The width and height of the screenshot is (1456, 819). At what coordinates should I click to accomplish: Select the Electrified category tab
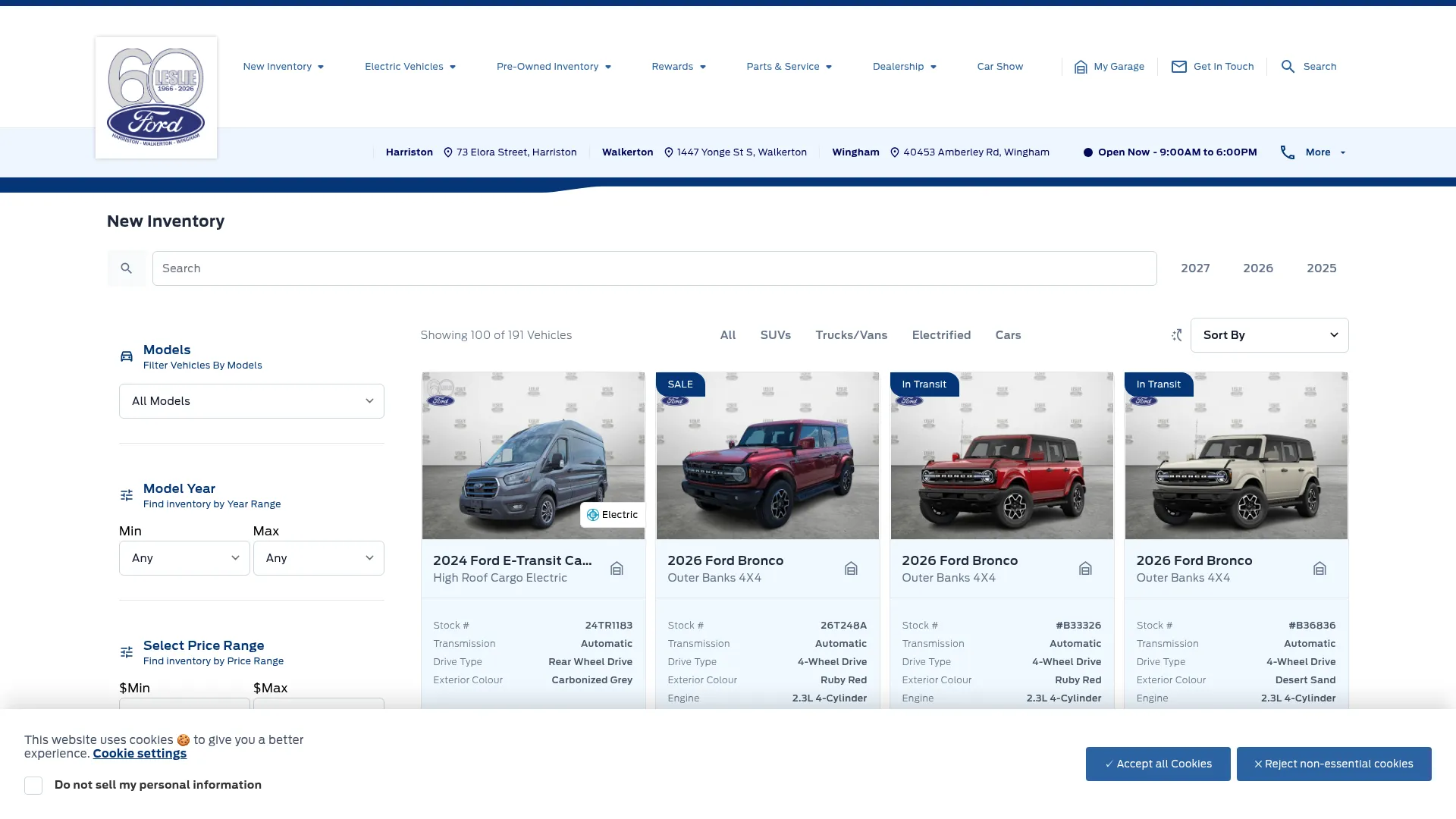click(x=941, y=335)
